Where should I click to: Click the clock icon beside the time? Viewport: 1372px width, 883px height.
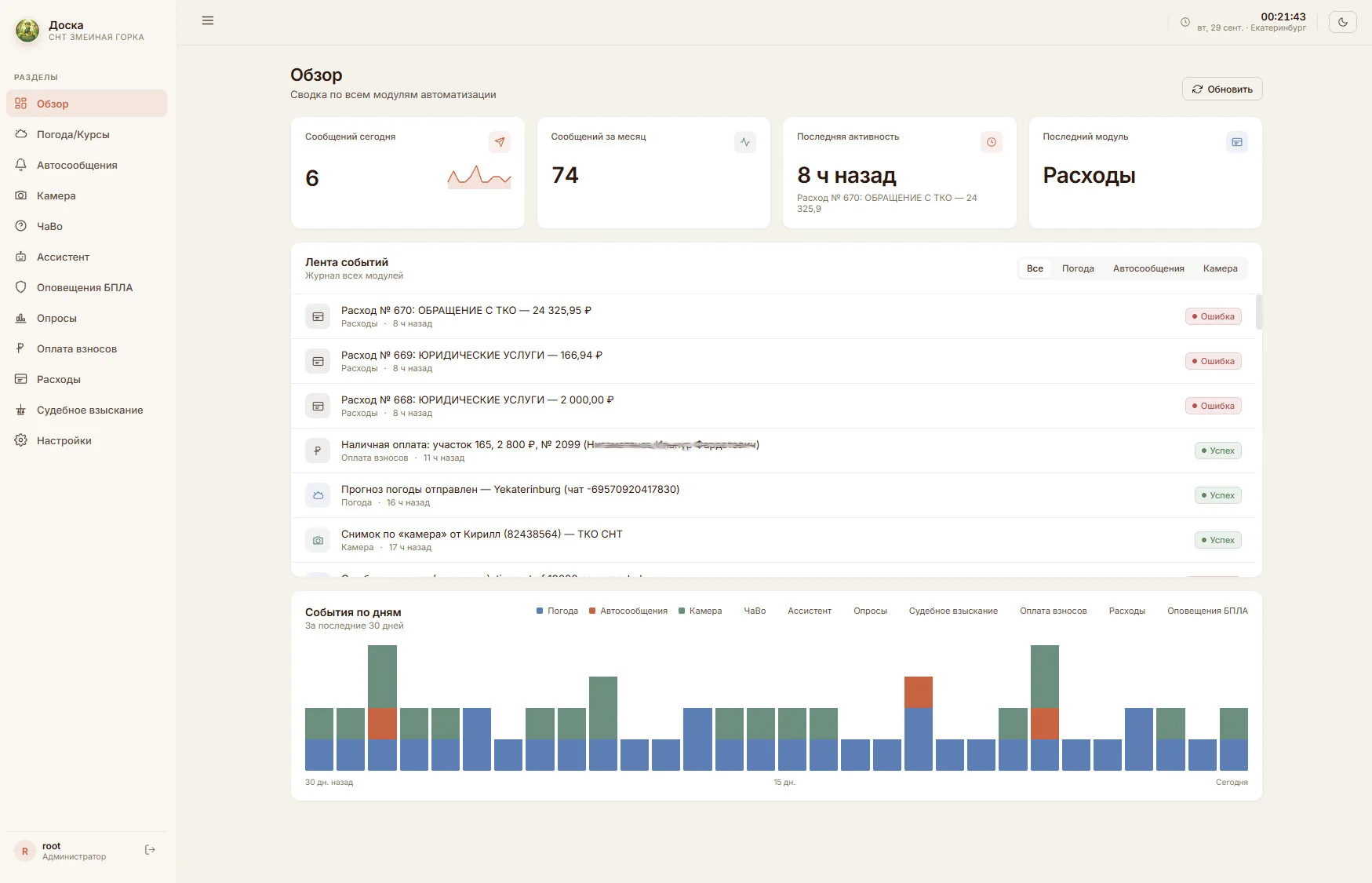1185,22
